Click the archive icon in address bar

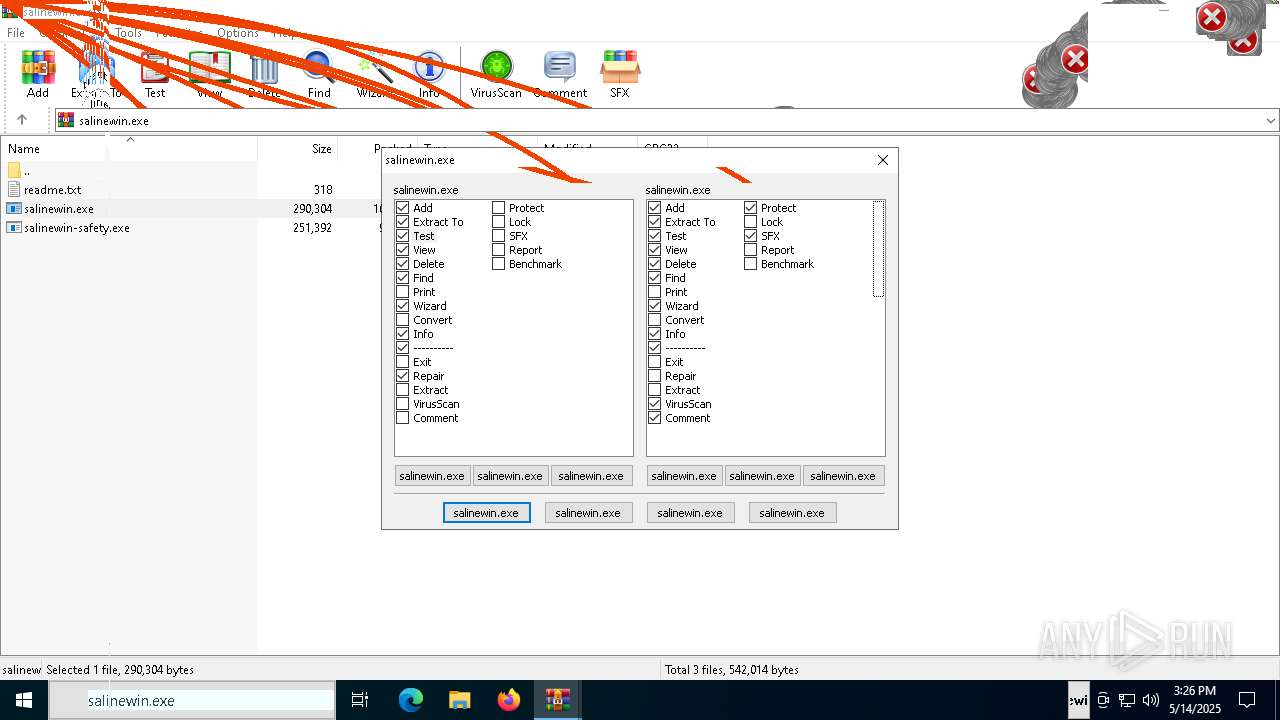66,120
